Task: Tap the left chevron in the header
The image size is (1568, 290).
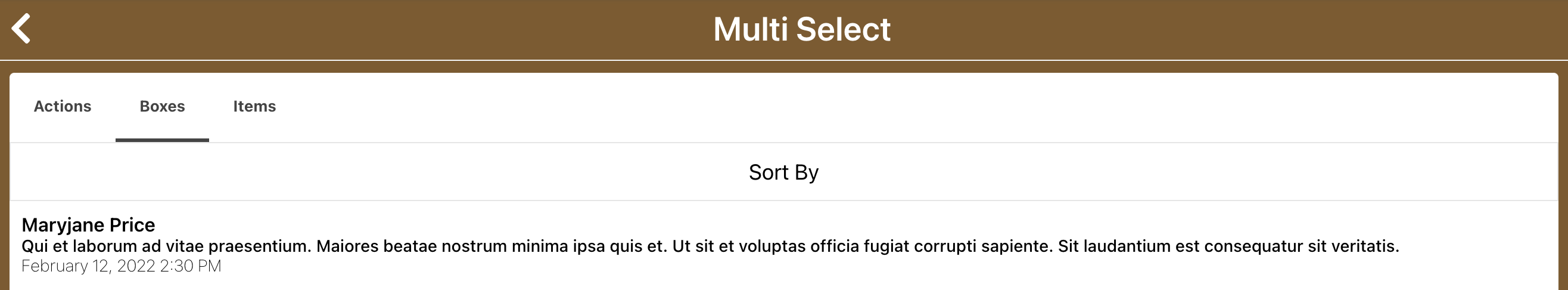Action: coord(21,29)
